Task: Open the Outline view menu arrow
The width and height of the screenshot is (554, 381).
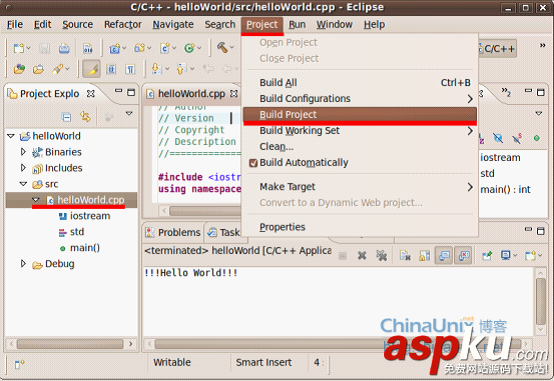Action: (538, 113)
